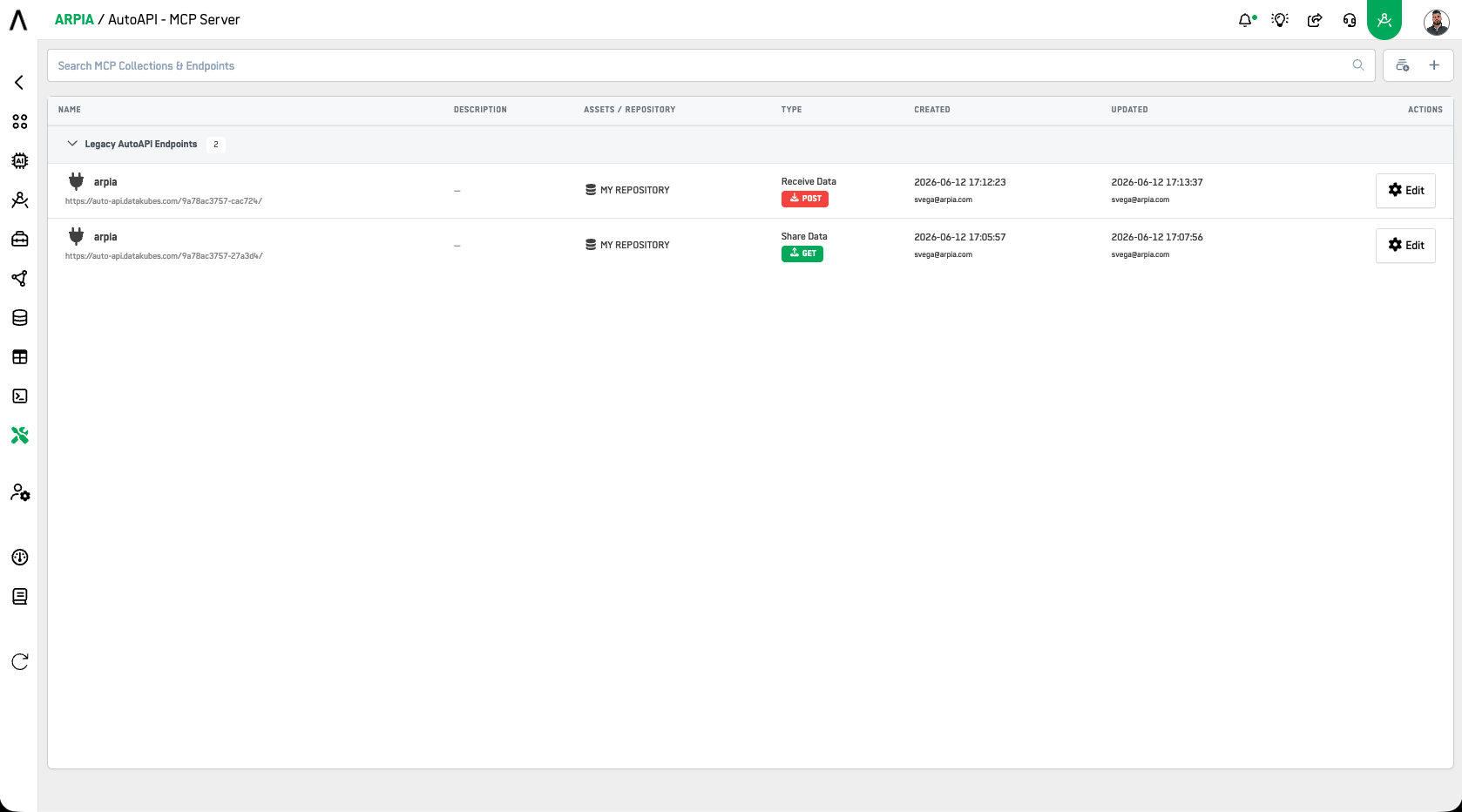Open the terminal console icon in sidebar
Image resolution: width=1462 pixels, height=812 pixels.
tap(20, 396)
